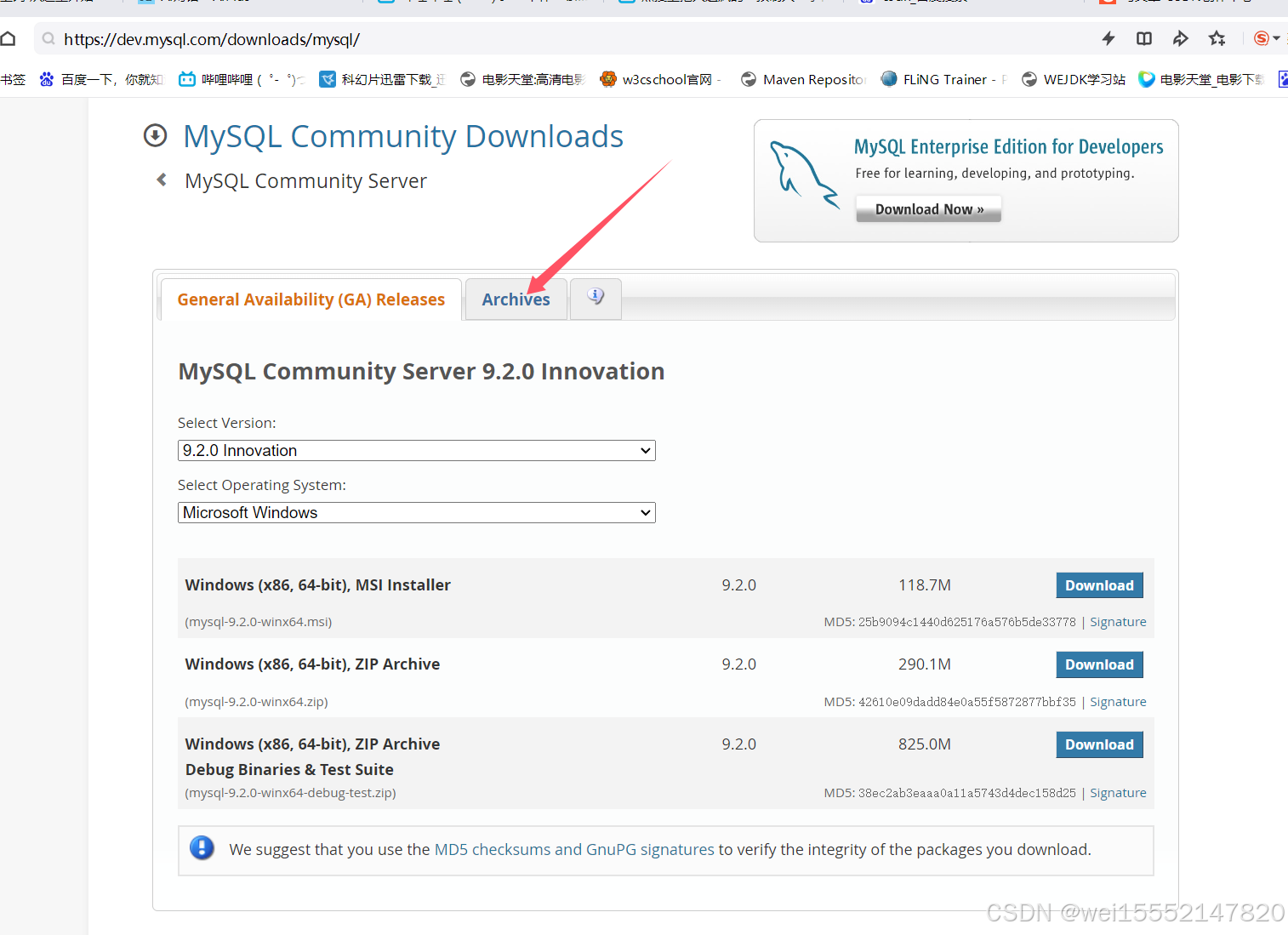Image resolution: width=1288 pixels, height=935 pixels.
Task: Open Signature link for mysql-9.2.0-winx64.msi
Action: [x=1118, y=622]
